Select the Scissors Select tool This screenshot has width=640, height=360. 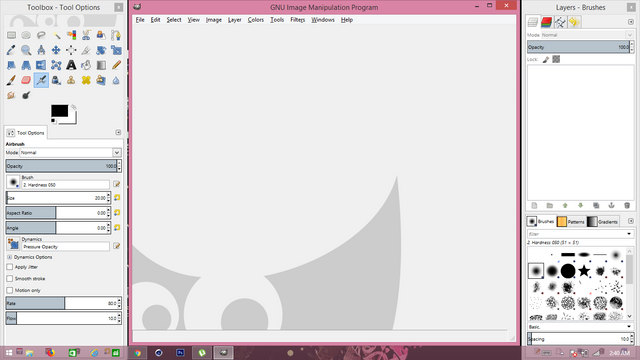click(x=86, y=36)
